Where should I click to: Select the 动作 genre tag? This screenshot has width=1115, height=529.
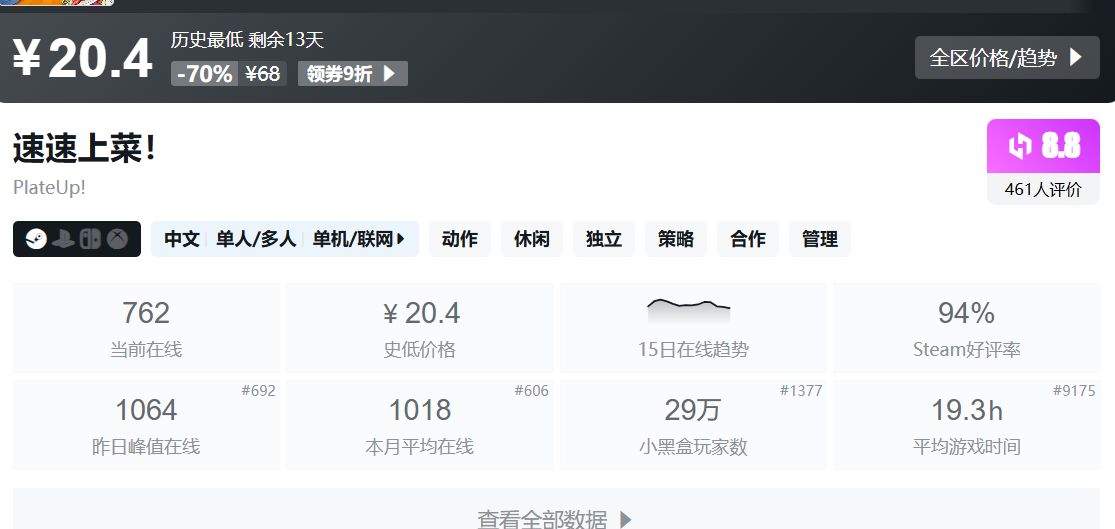[459, 239]
